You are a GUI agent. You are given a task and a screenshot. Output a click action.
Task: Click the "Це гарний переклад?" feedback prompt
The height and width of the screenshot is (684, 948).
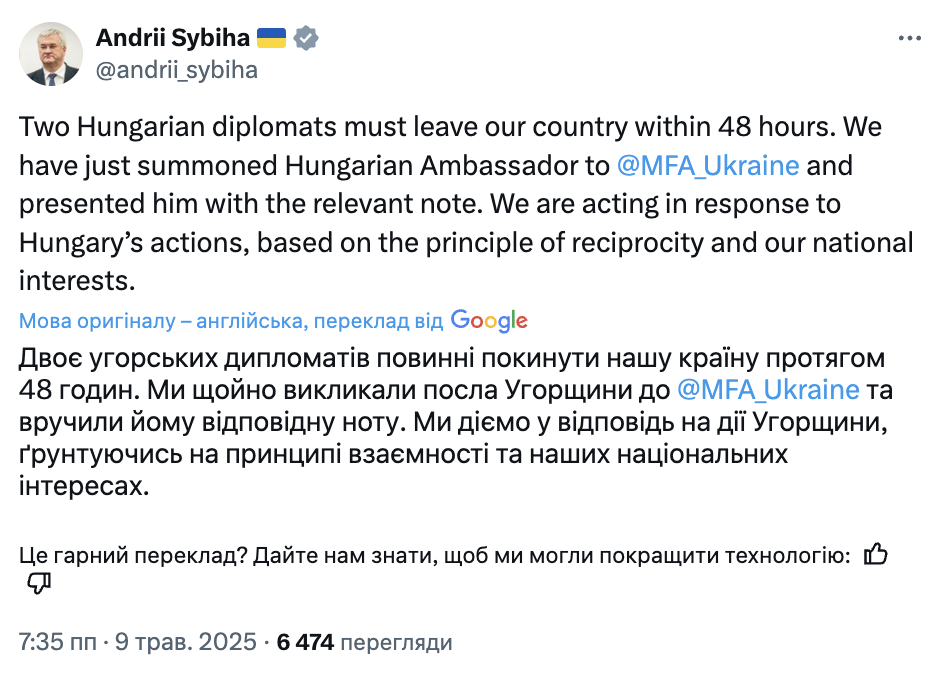tap(130, 556)
